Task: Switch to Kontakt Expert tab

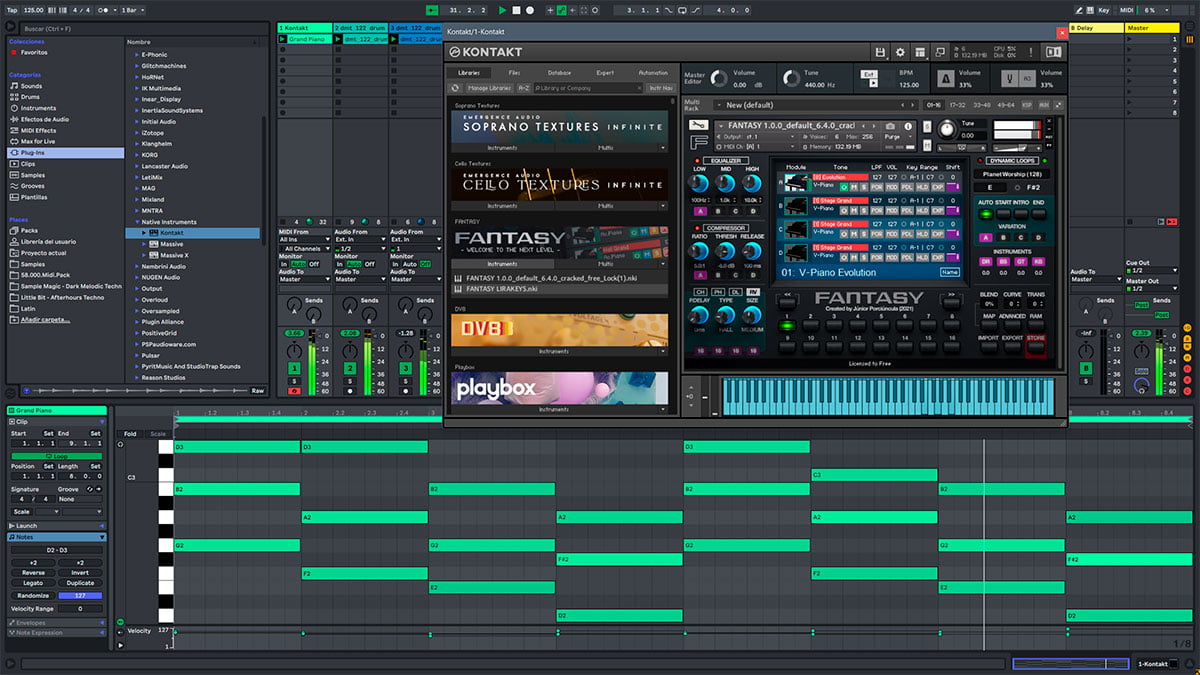Action: (x=606, y=73)
